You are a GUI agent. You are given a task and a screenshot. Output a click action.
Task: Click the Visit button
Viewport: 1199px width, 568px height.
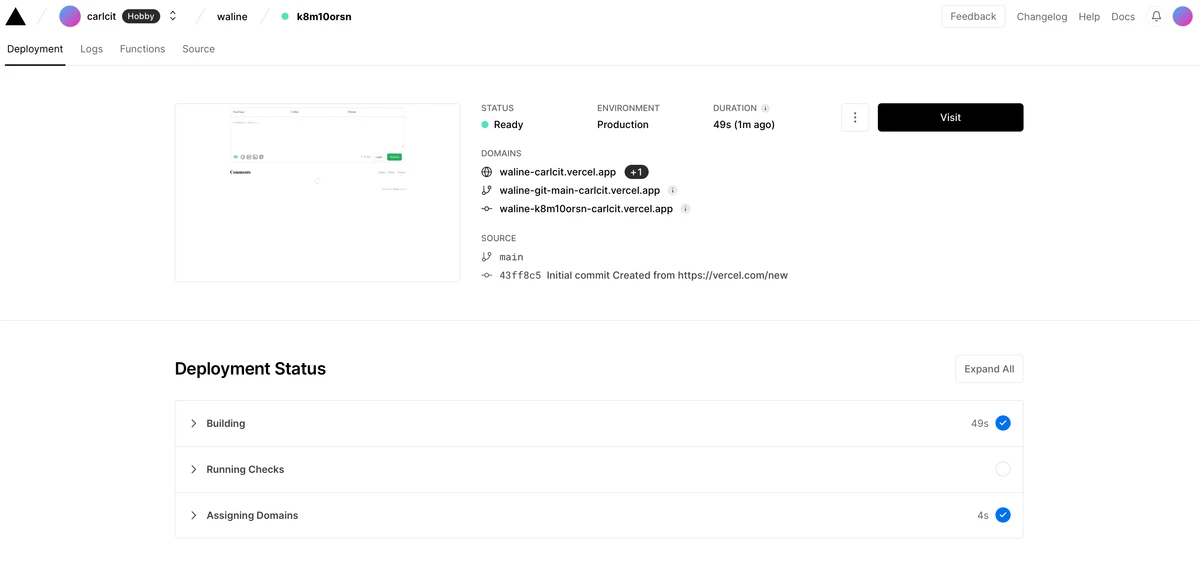tap(950, 118)
